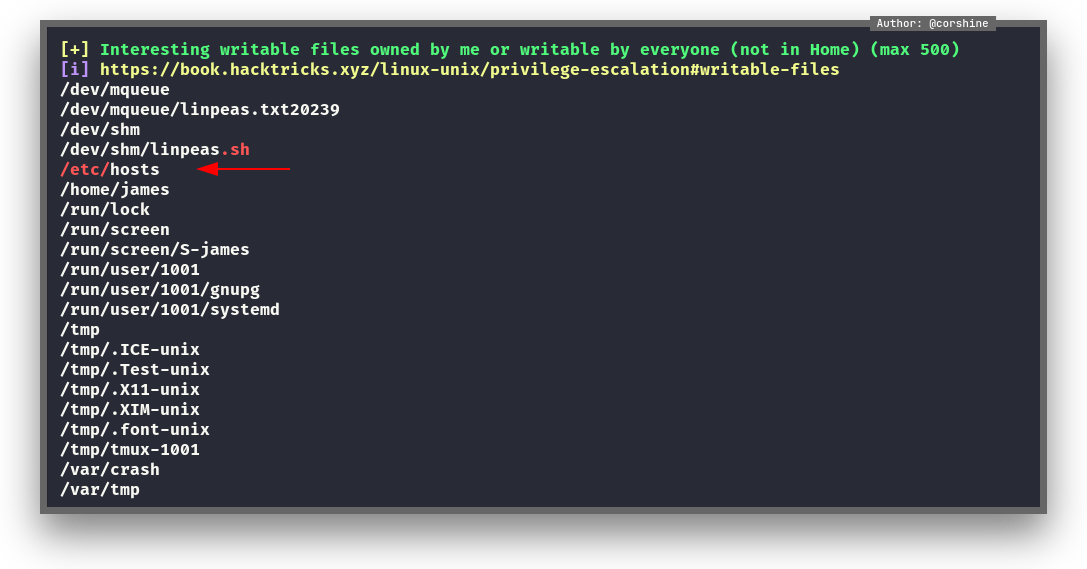Click the /var/tmp line
Screen dimensions: 1087x569
100,490
